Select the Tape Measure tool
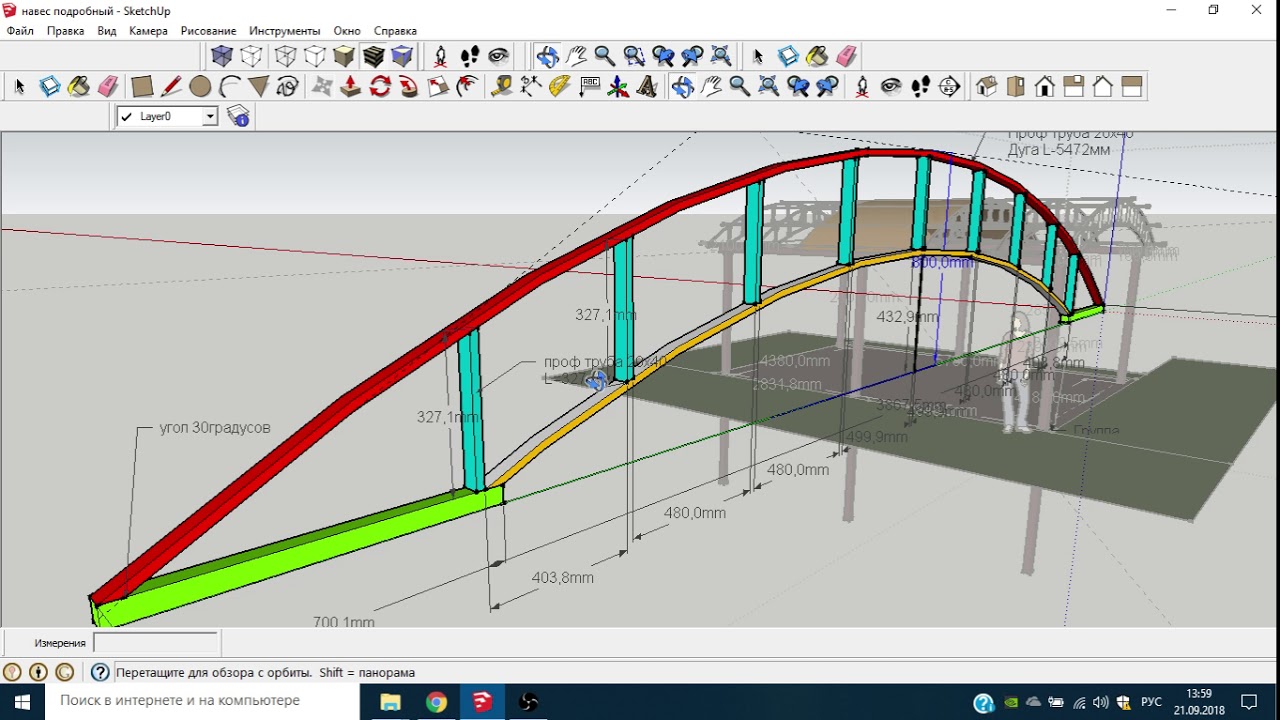Screen dimensions: 1280x720 [x=502, y=87]
